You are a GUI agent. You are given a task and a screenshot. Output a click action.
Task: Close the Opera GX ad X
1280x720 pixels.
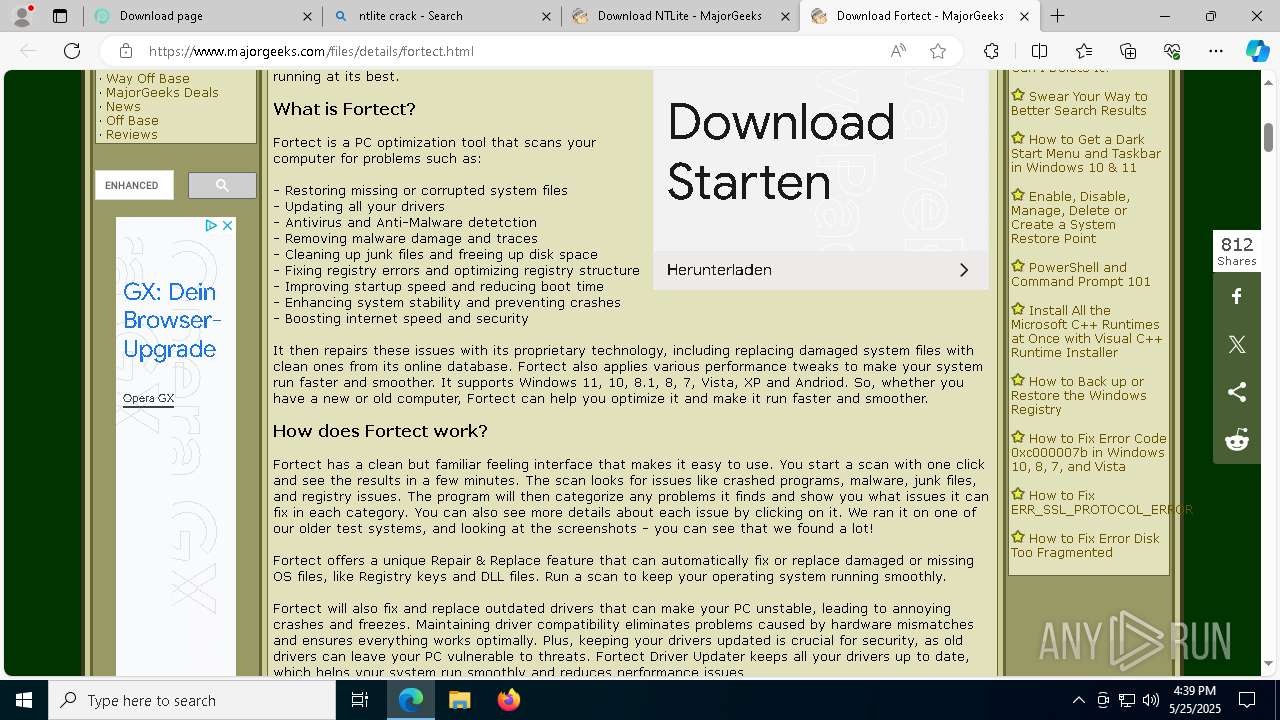(227, 226)
